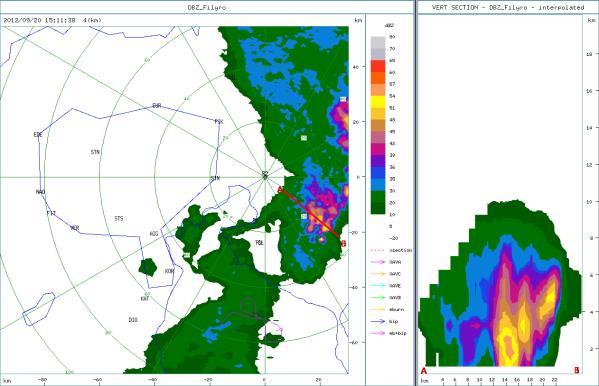Pick the magenta swatch in dBZ legend
599x386 pixels.
coord(378,149)
